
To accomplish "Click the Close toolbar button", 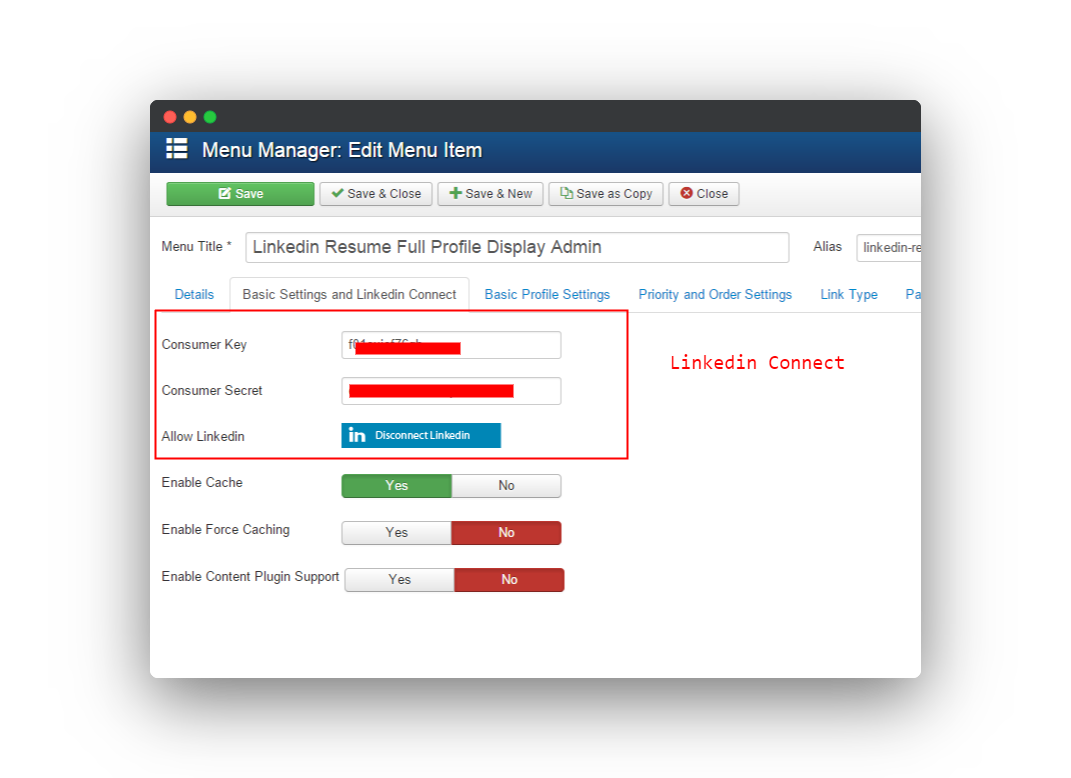I will [x=704, y=194].
